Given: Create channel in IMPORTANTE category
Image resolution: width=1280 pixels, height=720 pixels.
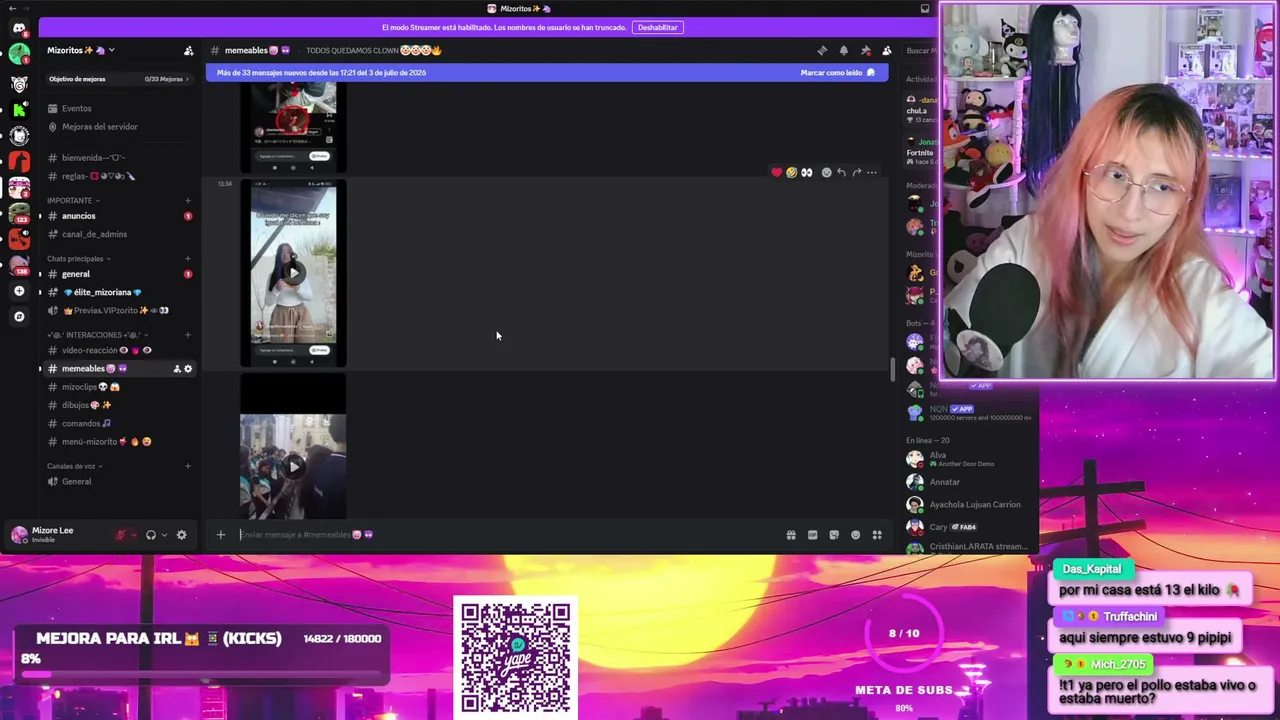Looking at the screenshot, I should 188,200.
